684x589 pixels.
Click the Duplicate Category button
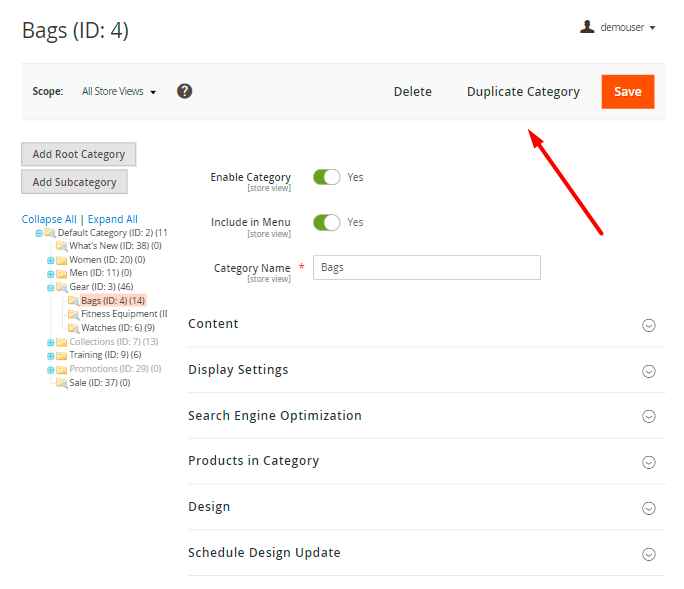pos(523,92)
